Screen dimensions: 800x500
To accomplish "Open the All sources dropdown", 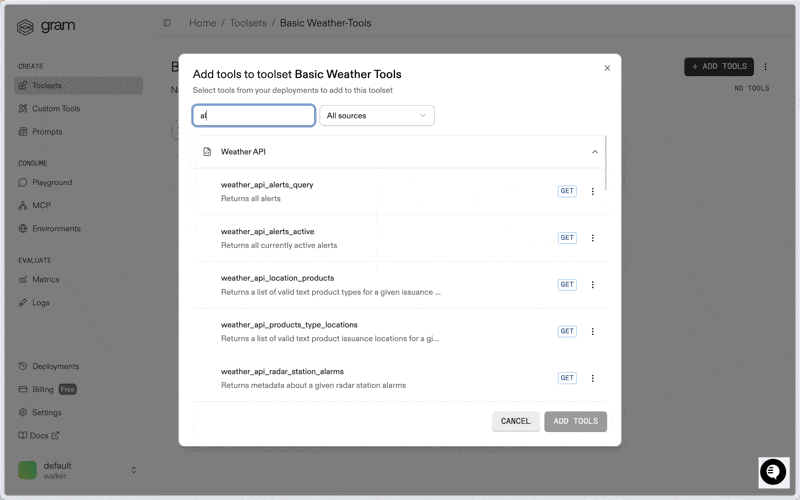I will (x=376, y=116).
